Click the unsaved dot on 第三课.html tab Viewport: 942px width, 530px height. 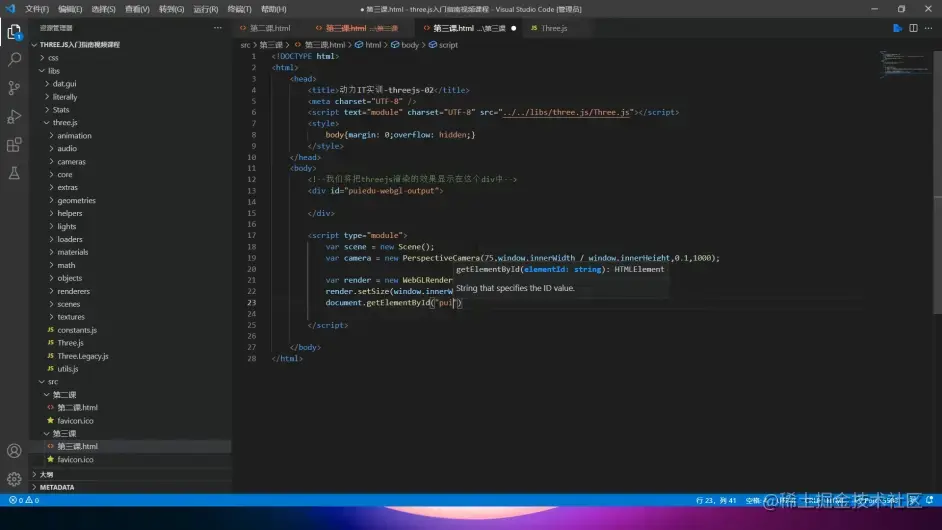514,28
